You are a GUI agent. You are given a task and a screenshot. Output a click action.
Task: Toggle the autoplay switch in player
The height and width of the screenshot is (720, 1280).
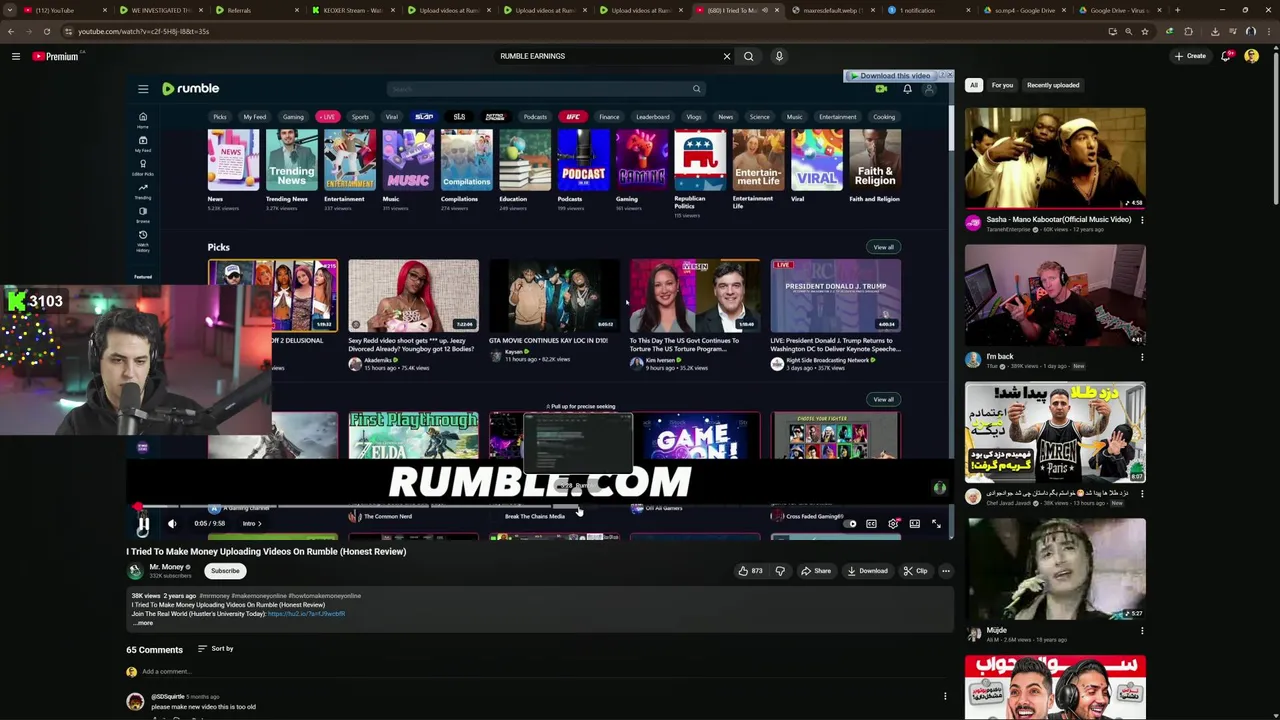click(850, 524)
